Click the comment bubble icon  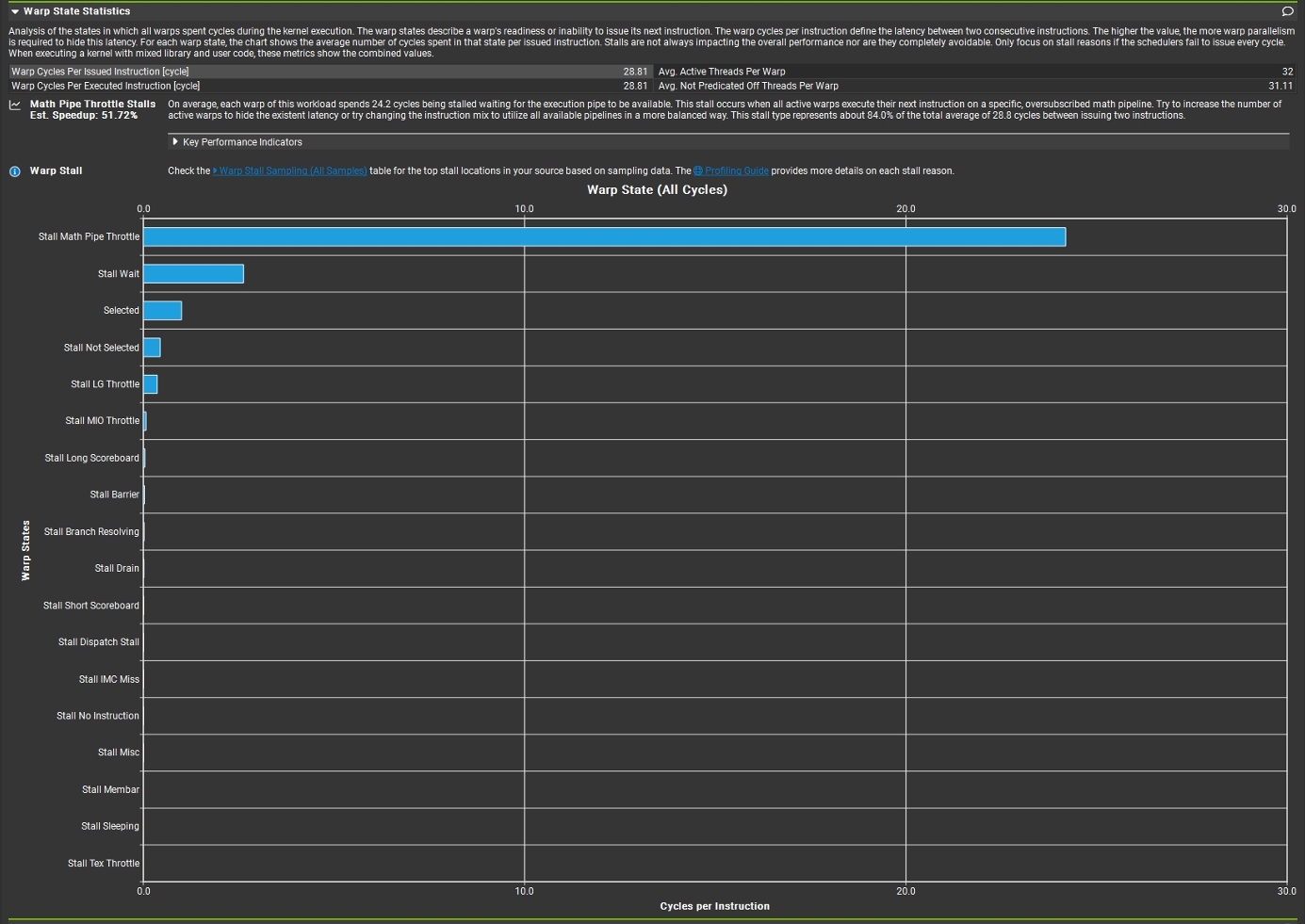[1287, 11]
